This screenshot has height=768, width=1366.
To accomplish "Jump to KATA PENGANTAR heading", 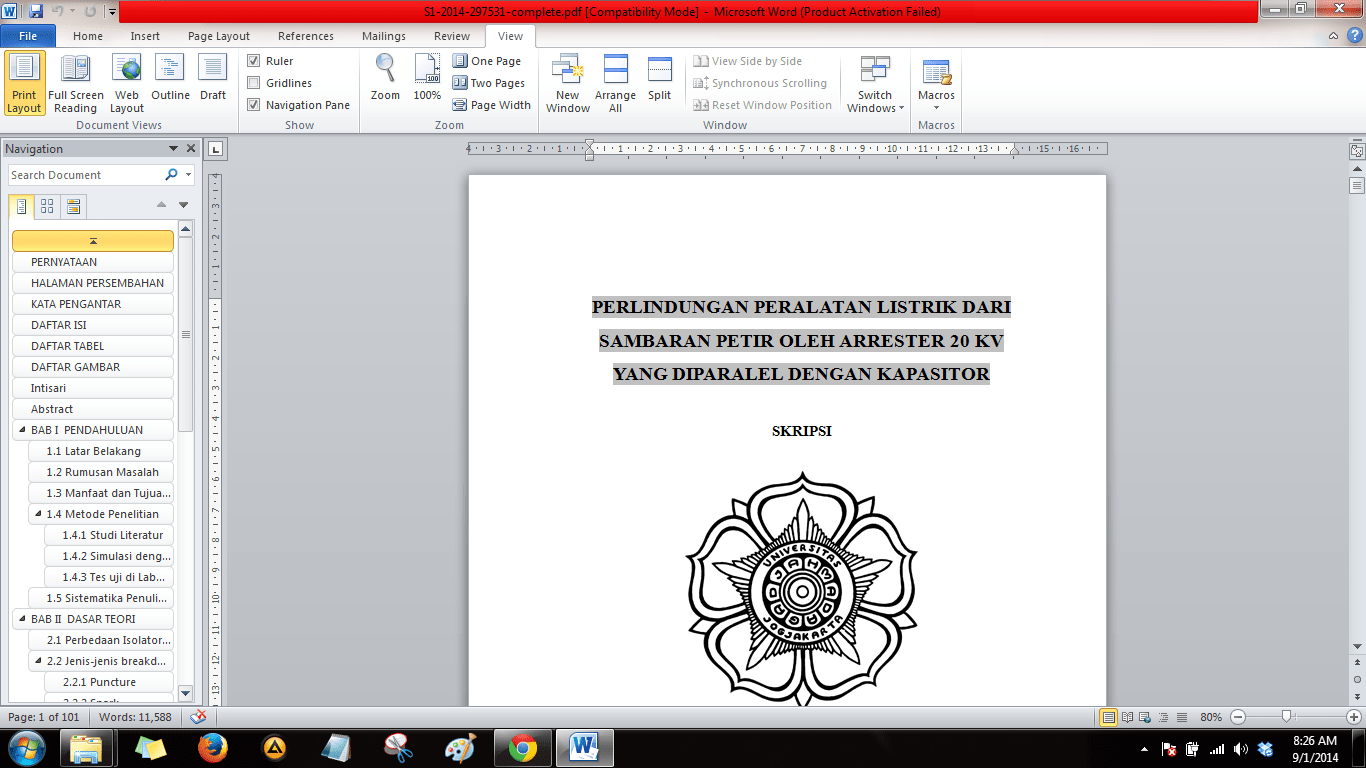I will 93,304.
